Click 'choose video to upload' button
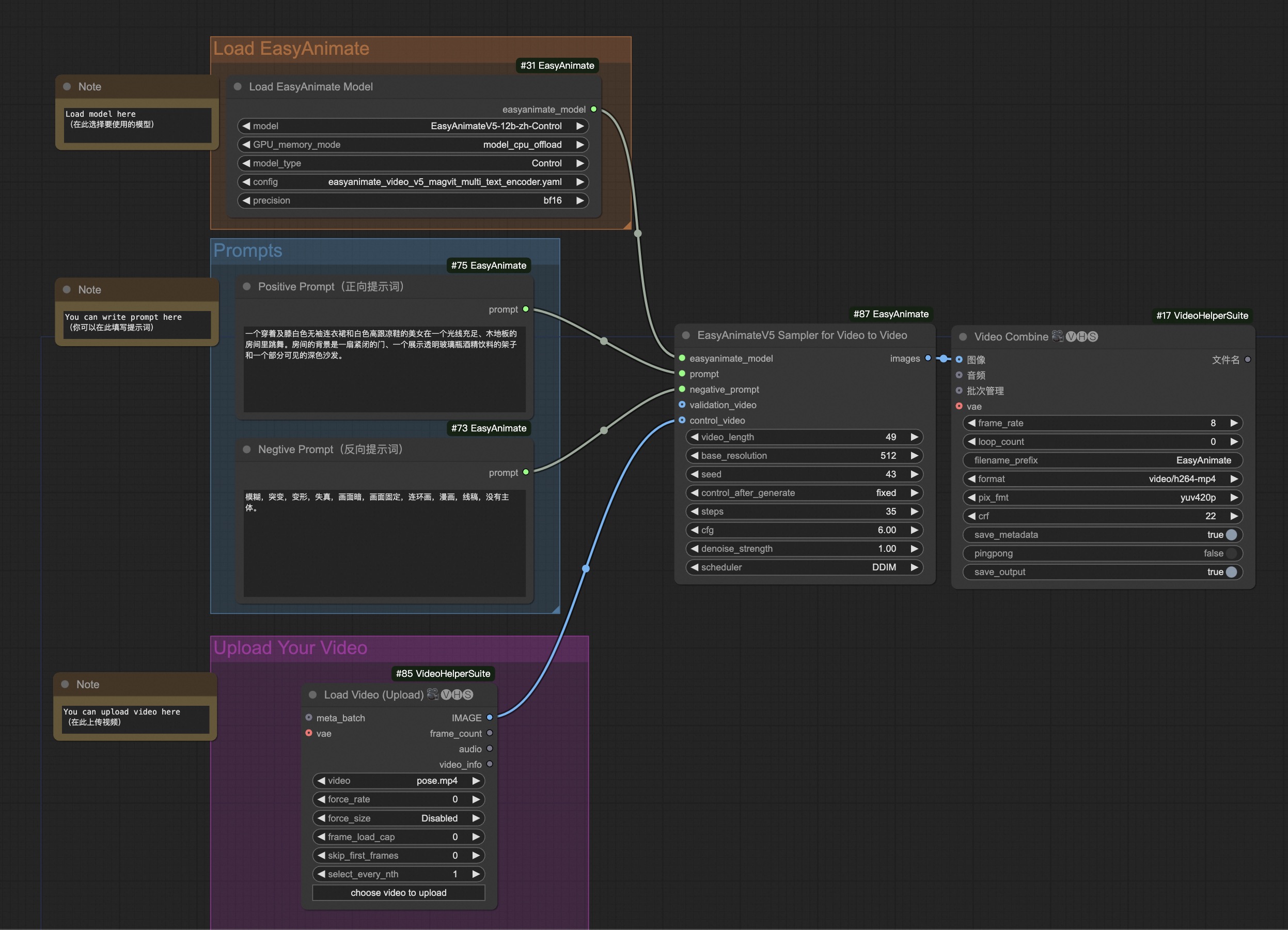The image size is (1288, 930). pyautogui.click(x=399, y=892)
